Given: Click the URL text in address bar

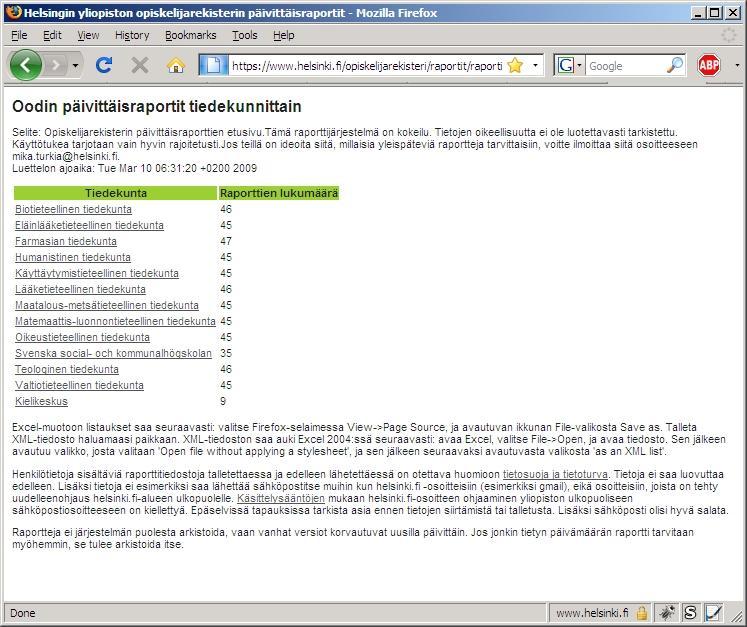Looking at the screenshot, I should [x=367, y=66].
